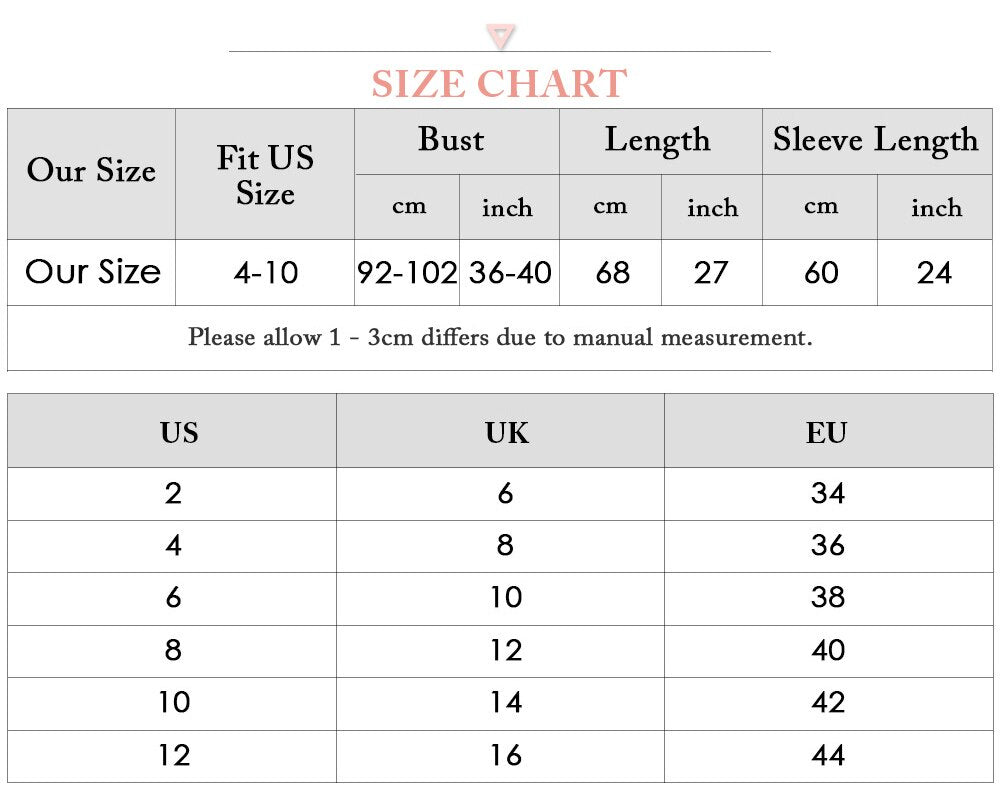This screenshot has width=1000, height=800.
Task: Click the UK conversion column header
Action: [x=506, y=432]
